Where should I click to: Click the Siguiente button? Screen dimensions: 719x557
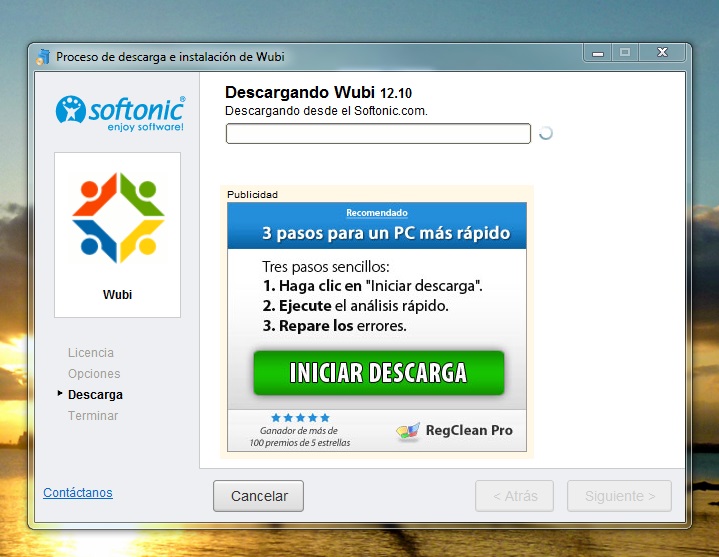[619, 496]
